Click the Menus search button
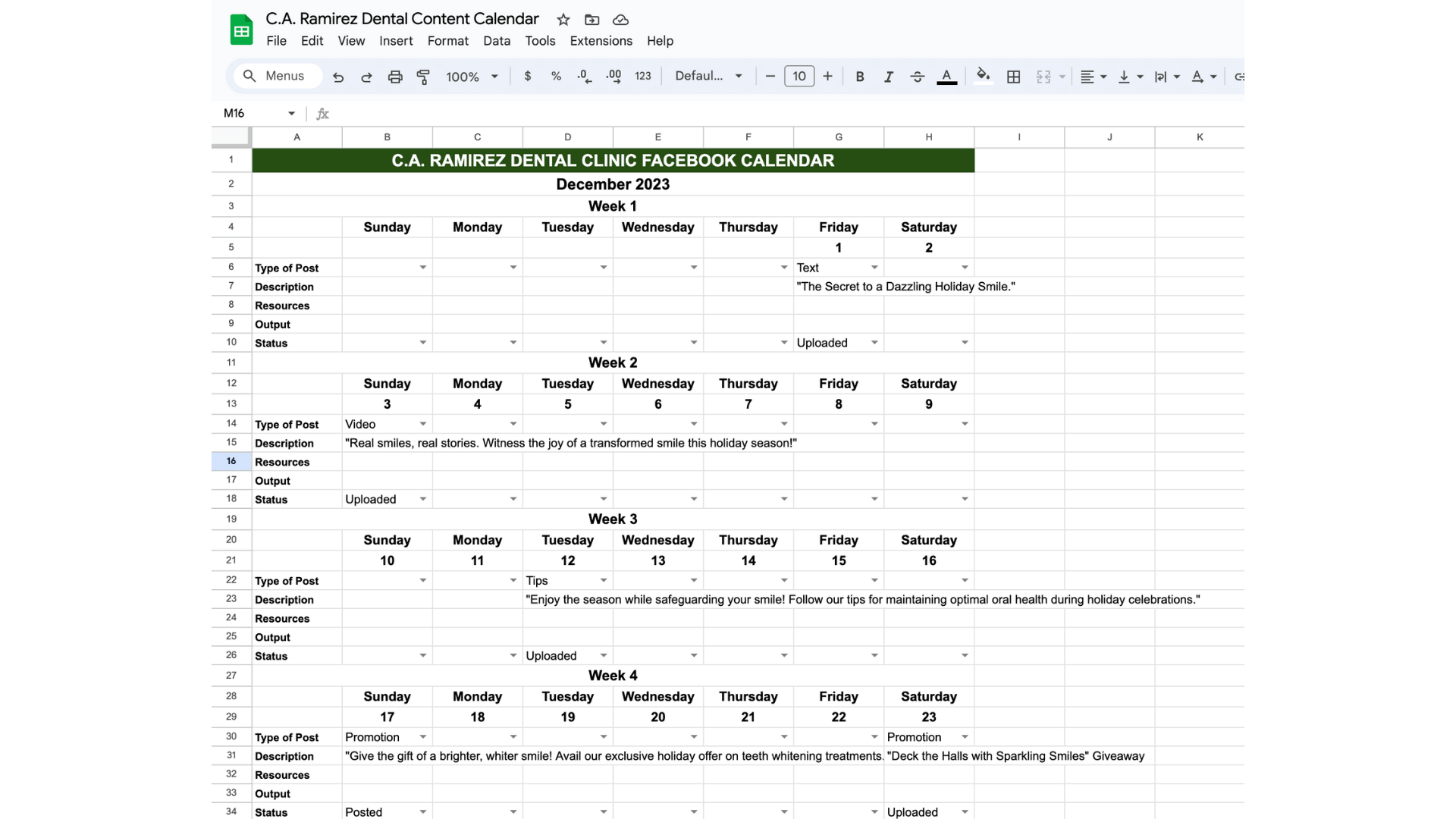Viewport: 1456px width, 819px height. pyautogui.click(x=275, y=77)
